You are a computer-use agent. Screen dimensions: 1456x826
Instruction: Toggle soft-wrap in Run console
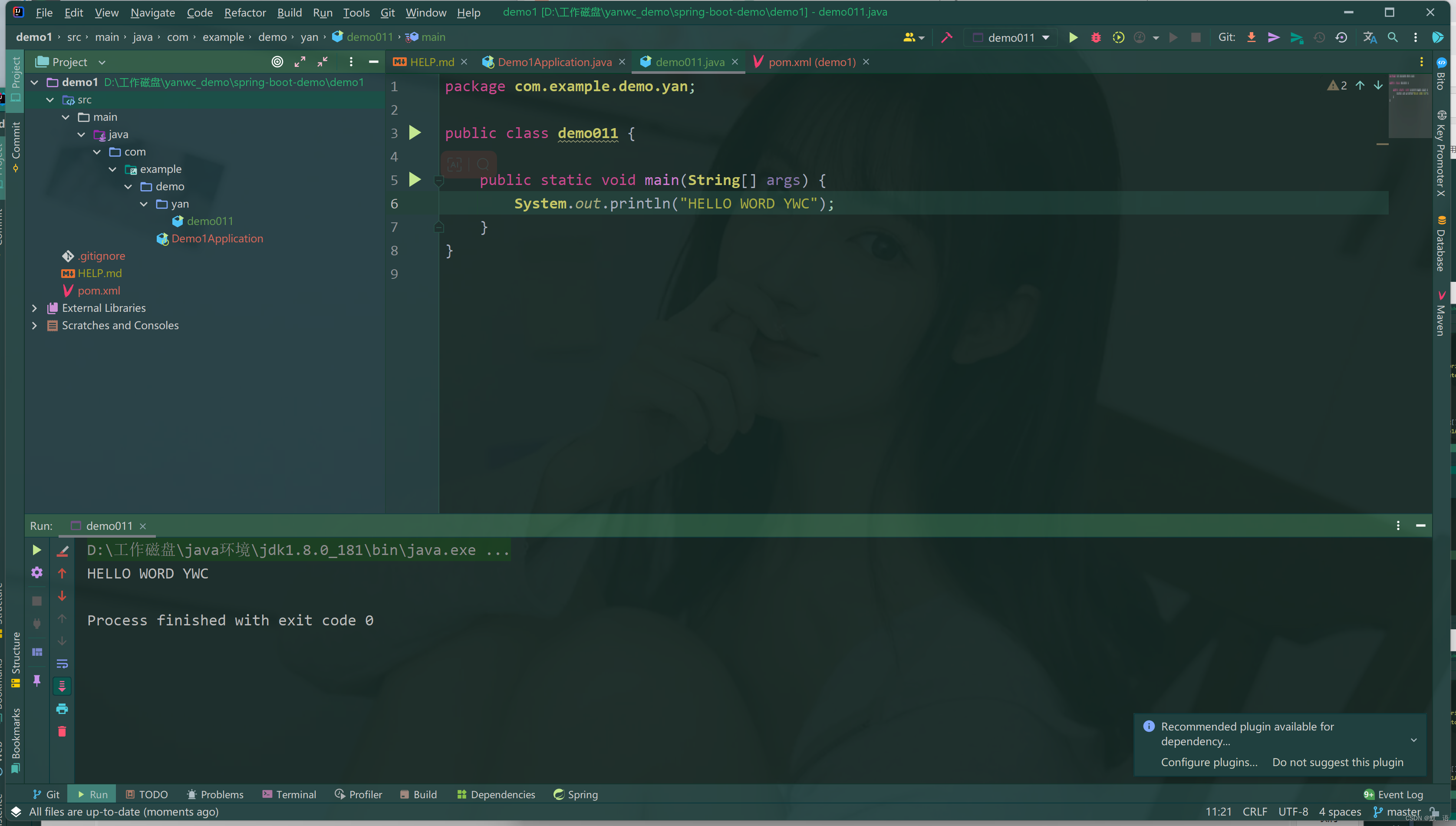click(62, 663)
